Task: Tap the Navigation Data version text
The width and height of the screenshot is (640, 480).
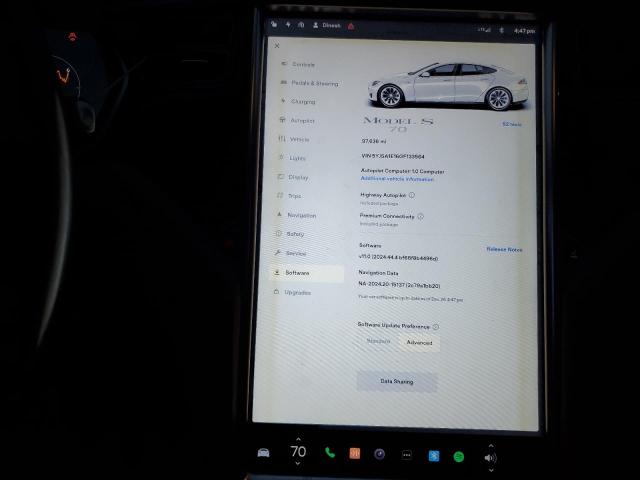Action: click(399, 285)
